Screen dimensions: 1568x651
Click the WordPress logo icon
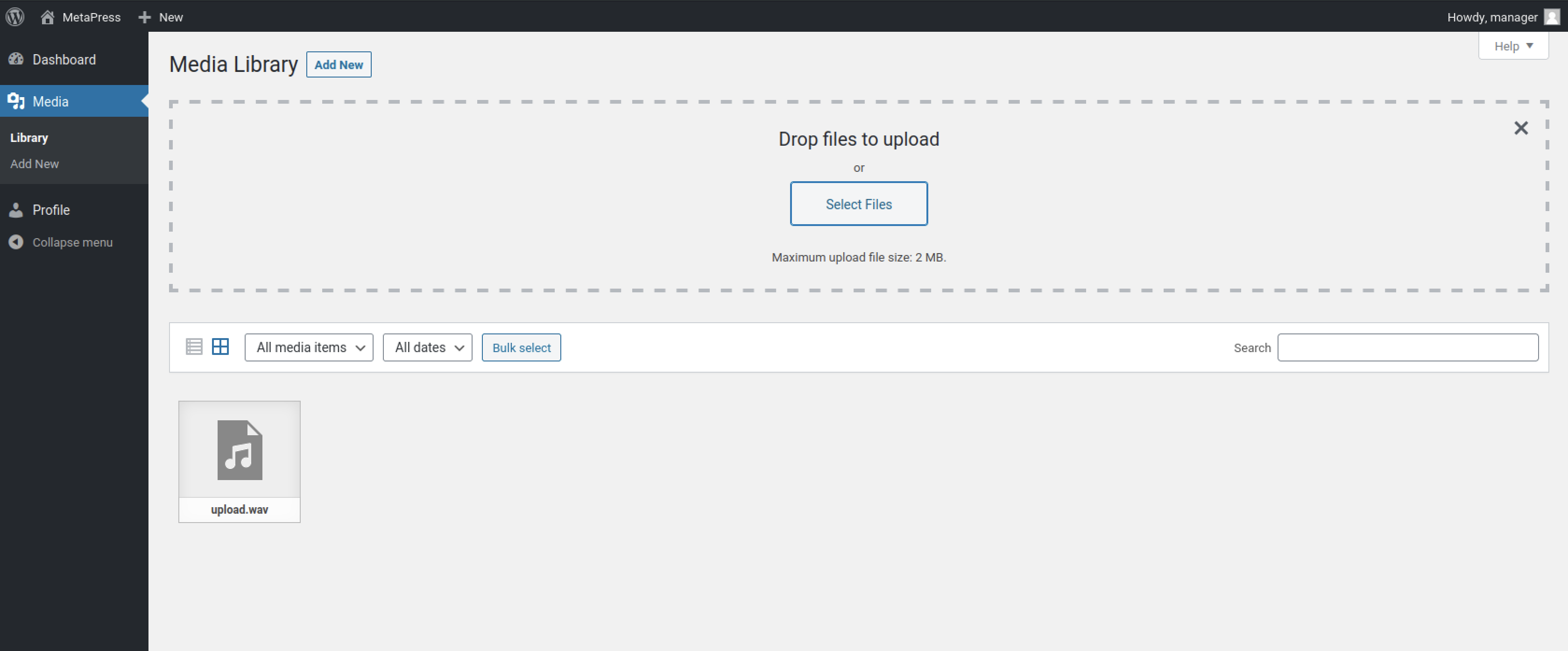point(15,16)
